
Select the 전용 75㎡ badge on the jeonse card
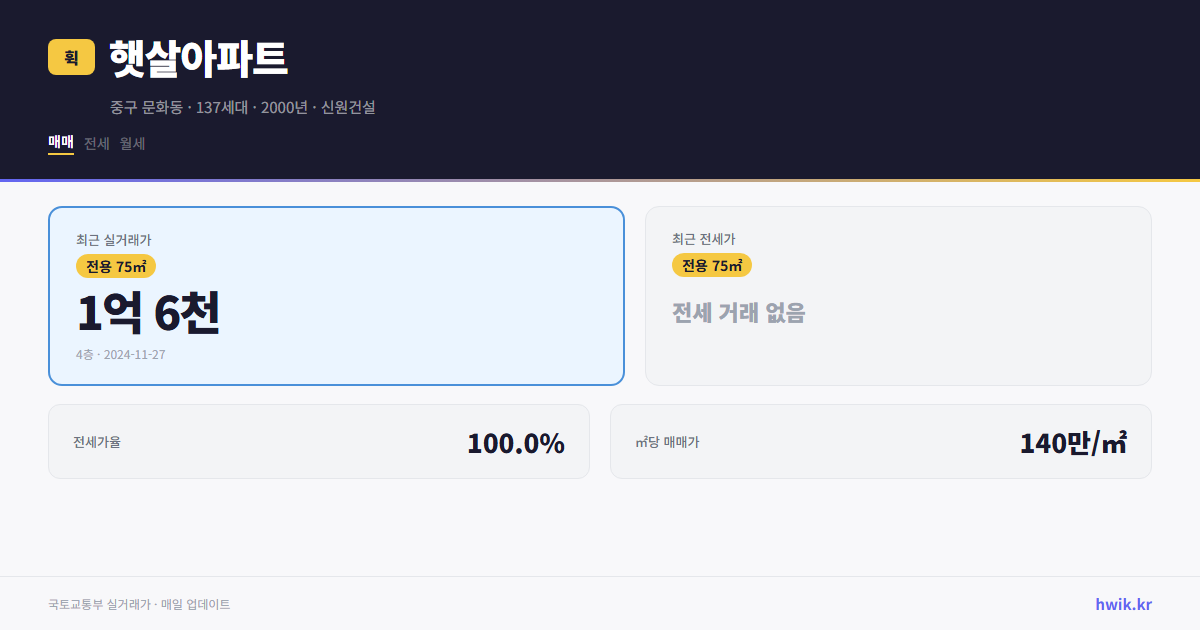[712, 265]
